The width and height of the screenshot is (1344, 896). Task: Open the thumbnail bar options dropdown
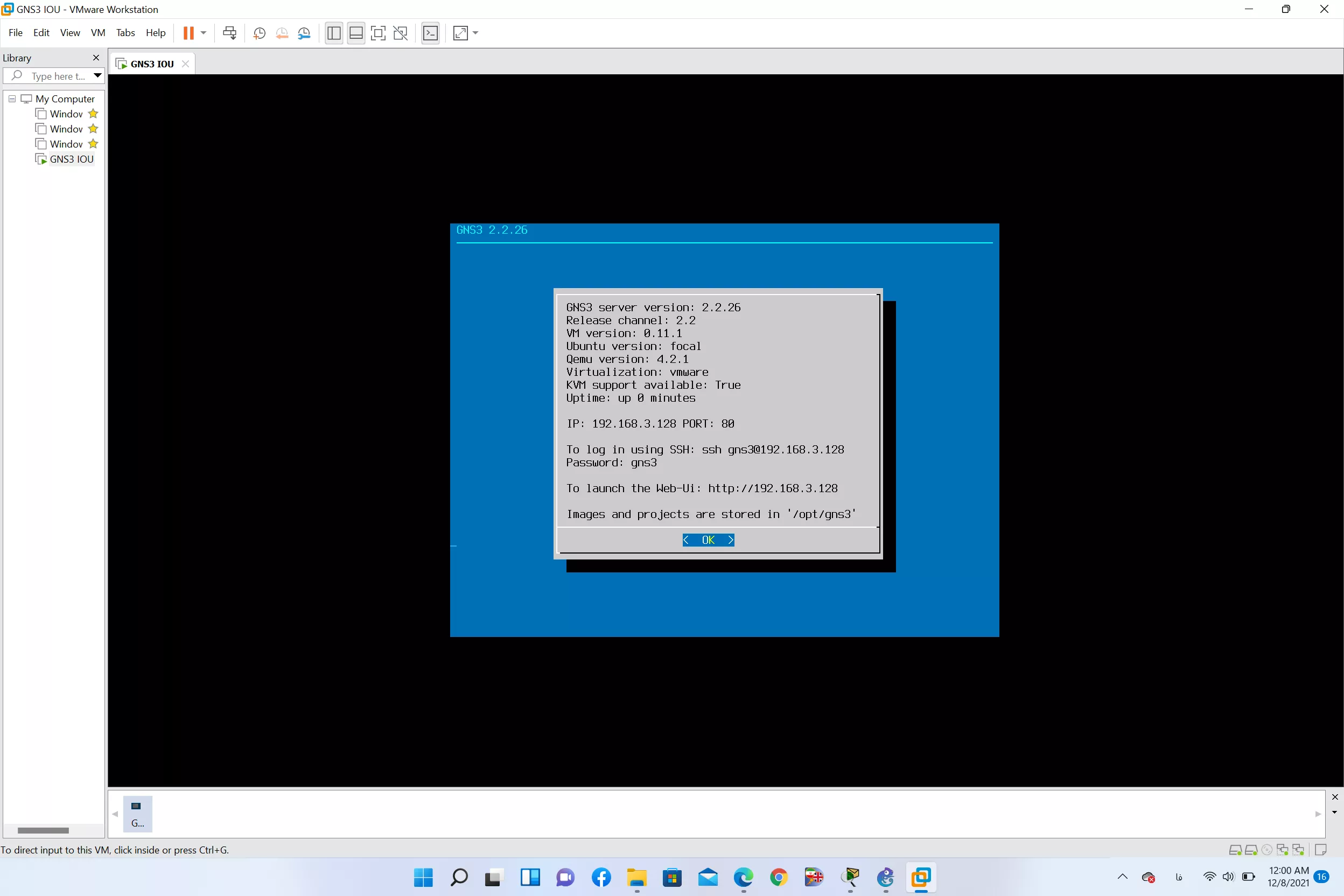pos(1335,812)
